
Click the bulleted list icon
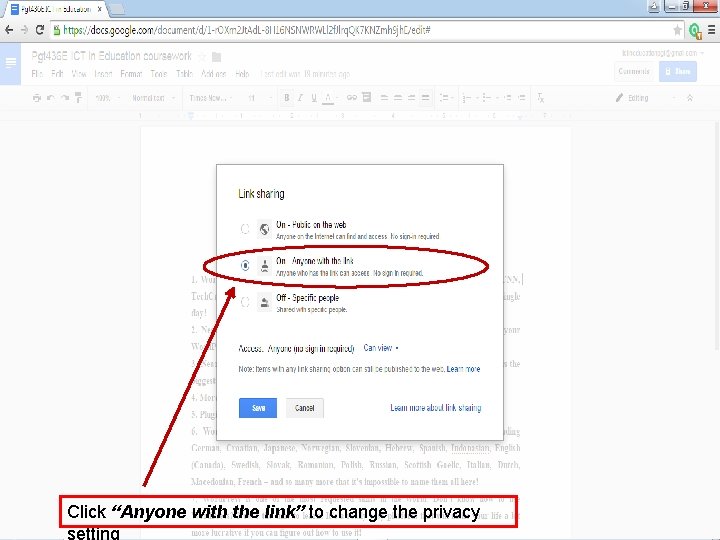489,98
